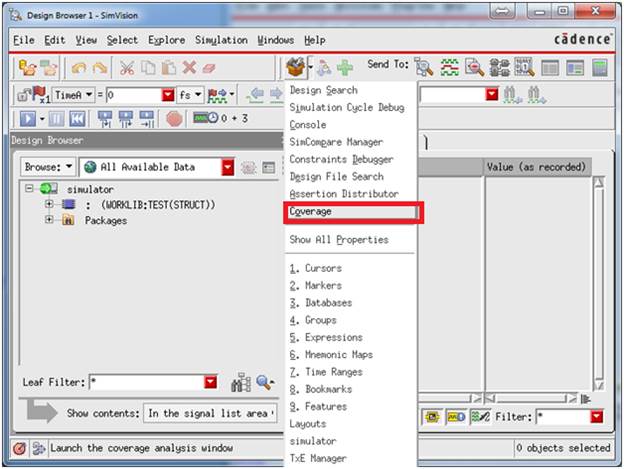Click the red target icon in status bar

(19, 448)
